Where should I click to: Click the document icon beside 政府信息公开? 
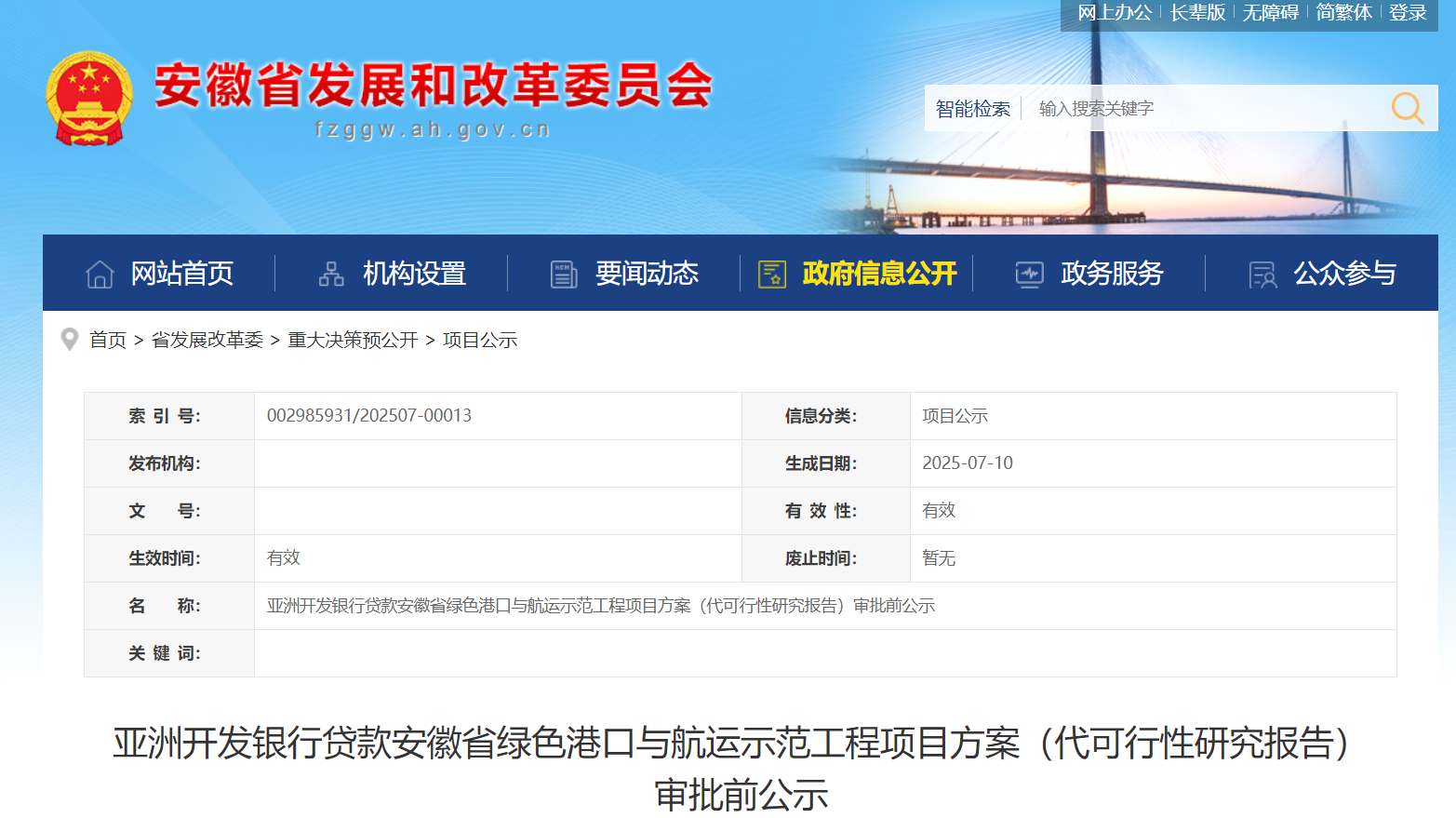[x=772, y=274]
